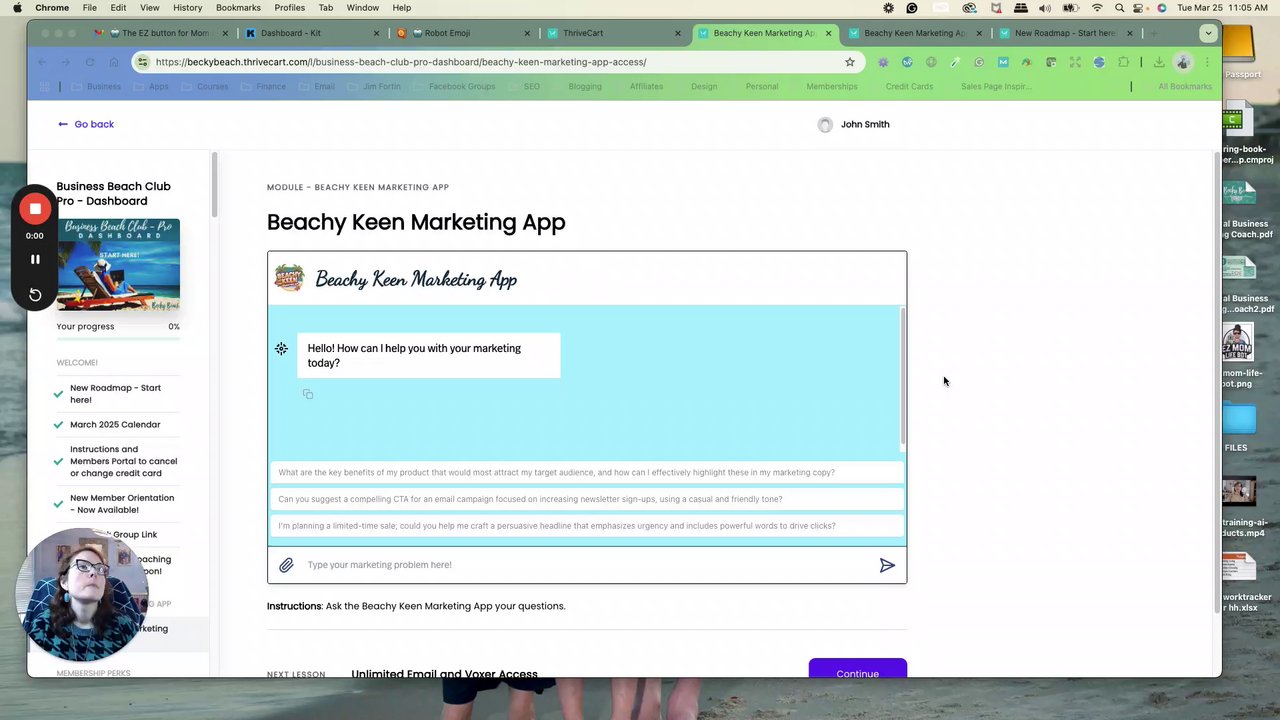1280x720 pixels.
Task: Click the sidebar lesson list scrollbar
Action: click(x=213, y=185)
